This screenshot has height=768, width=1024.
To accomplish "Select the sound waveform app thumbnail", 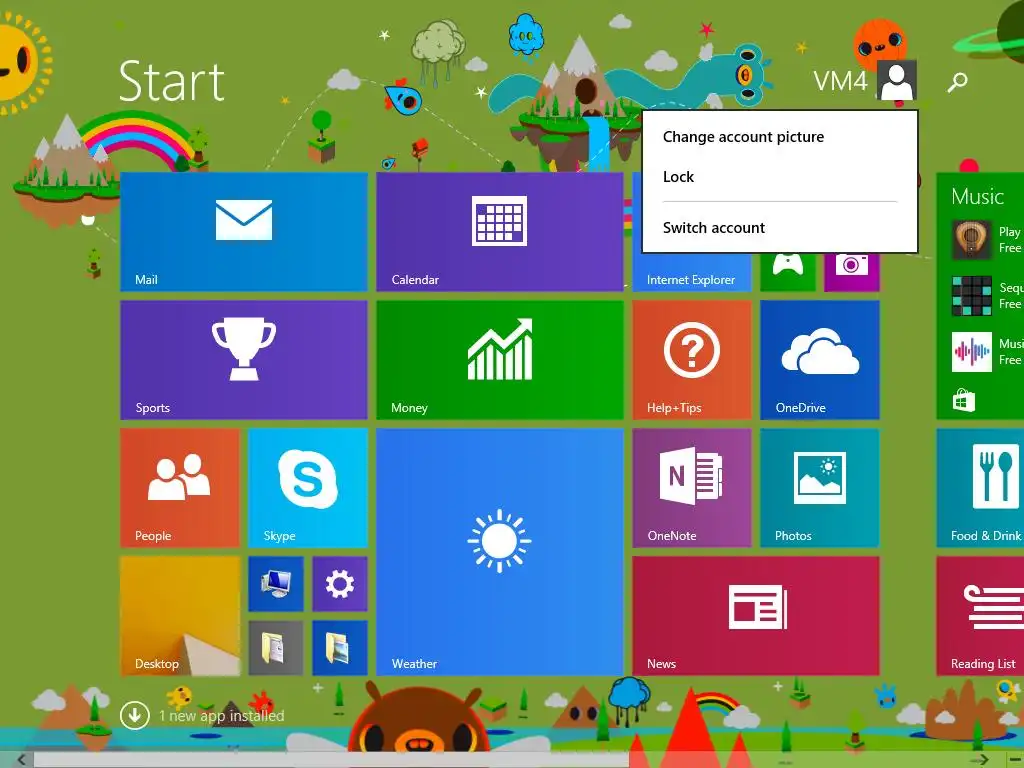I will [x=972, y=351].
